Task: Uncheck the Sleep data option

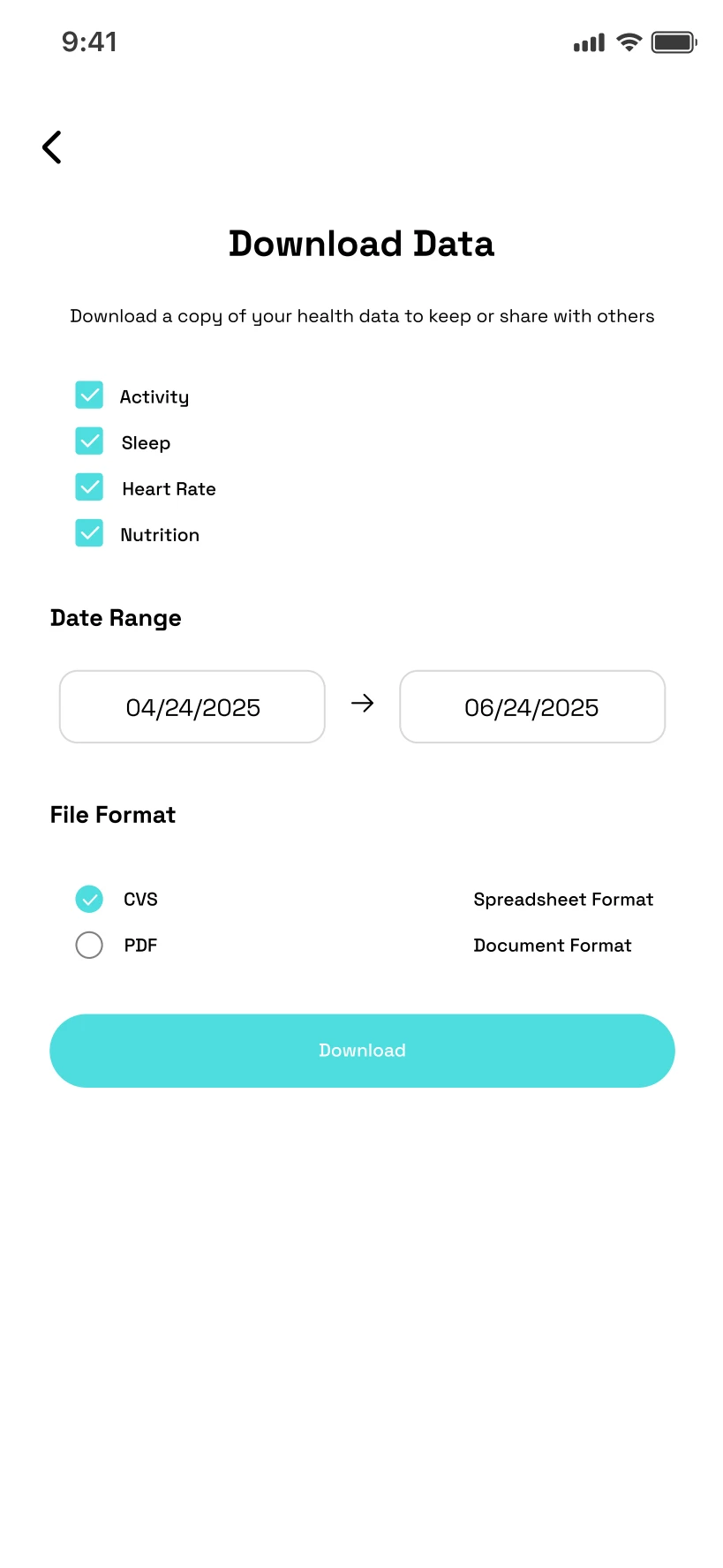Action: tap(89, 441)
